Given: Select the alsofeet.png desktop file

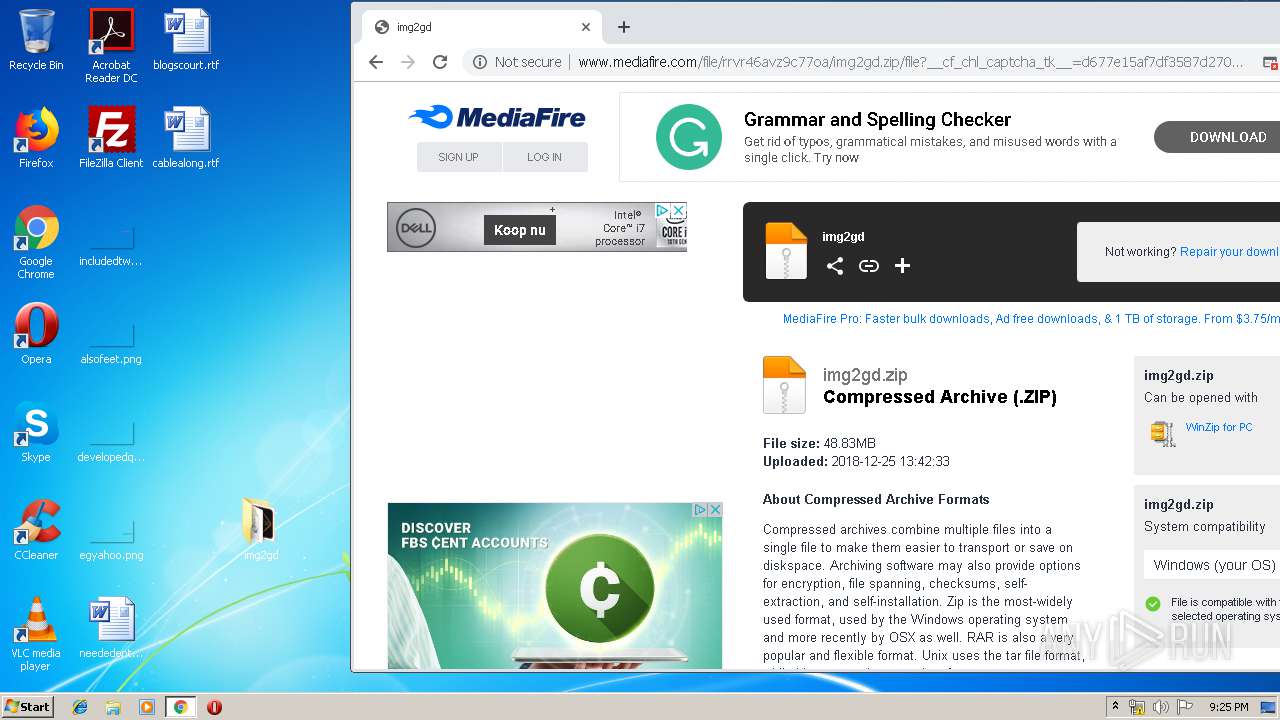Looking at the screenshot, I should coord(111,345).
